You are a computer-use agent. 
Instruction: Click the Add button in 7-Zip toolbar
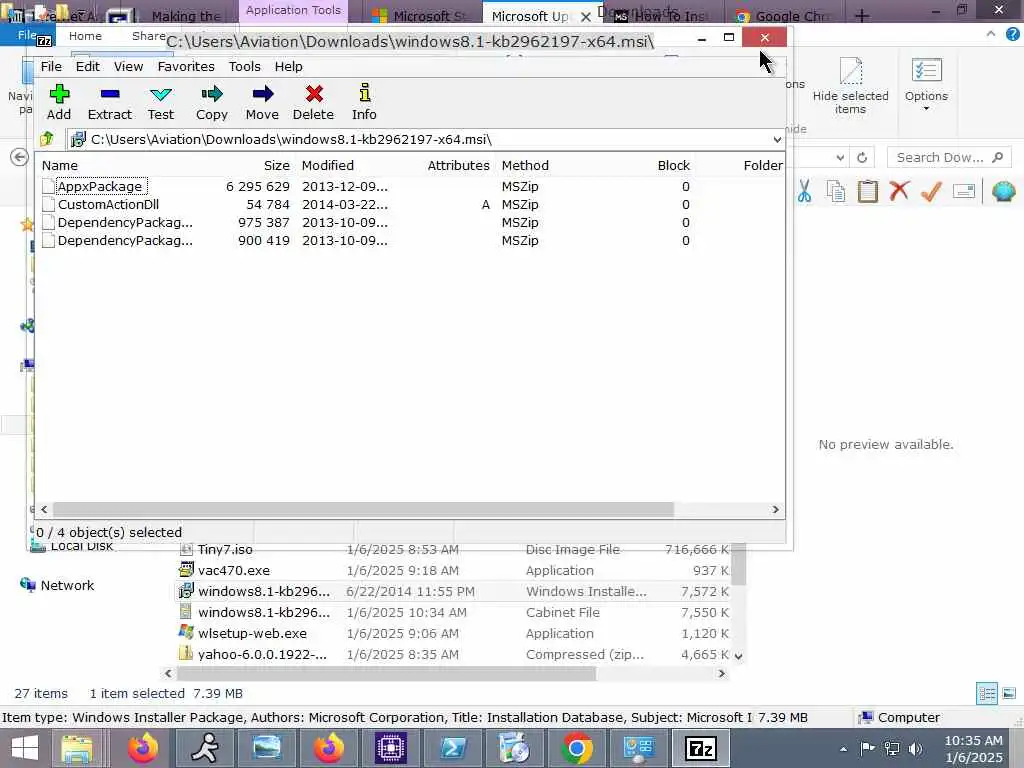[x=59, y=102]
